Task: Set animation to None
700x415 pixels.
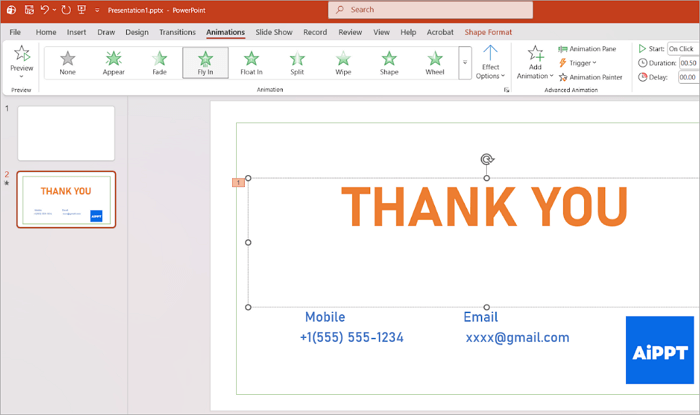Action: coord(67,63)
